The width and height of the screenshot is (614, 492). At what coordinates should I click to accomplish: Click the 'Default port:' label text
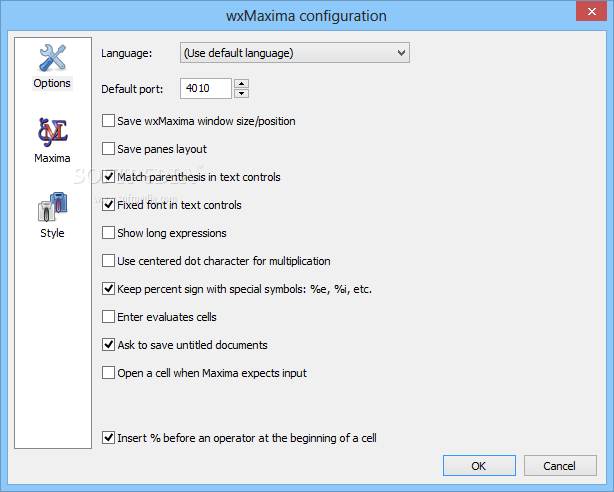pyautogui.click(x=132, y=89)
